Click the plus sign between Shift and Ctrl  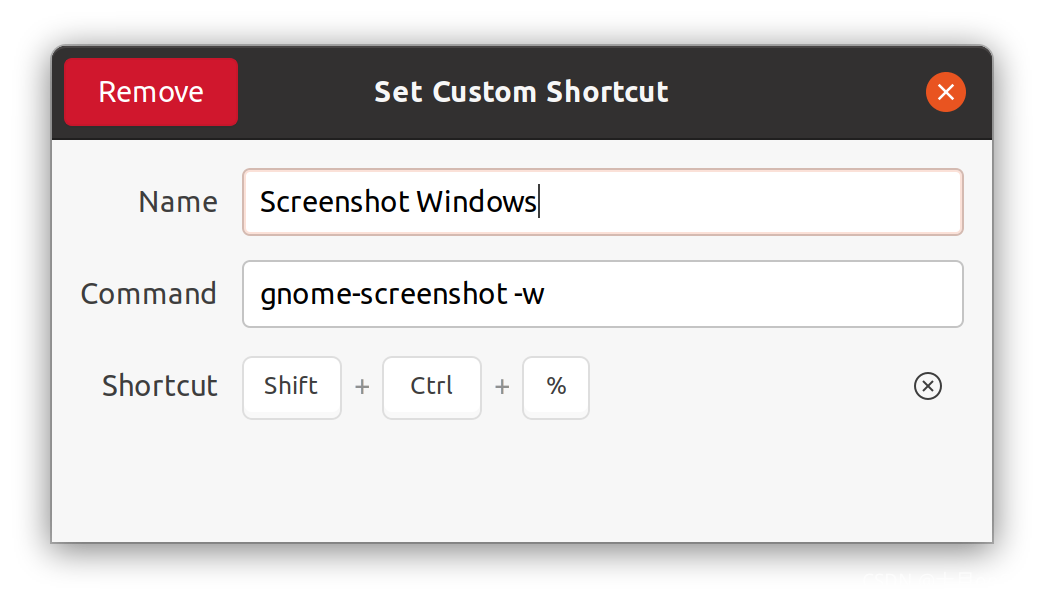[x=362, y=387]
